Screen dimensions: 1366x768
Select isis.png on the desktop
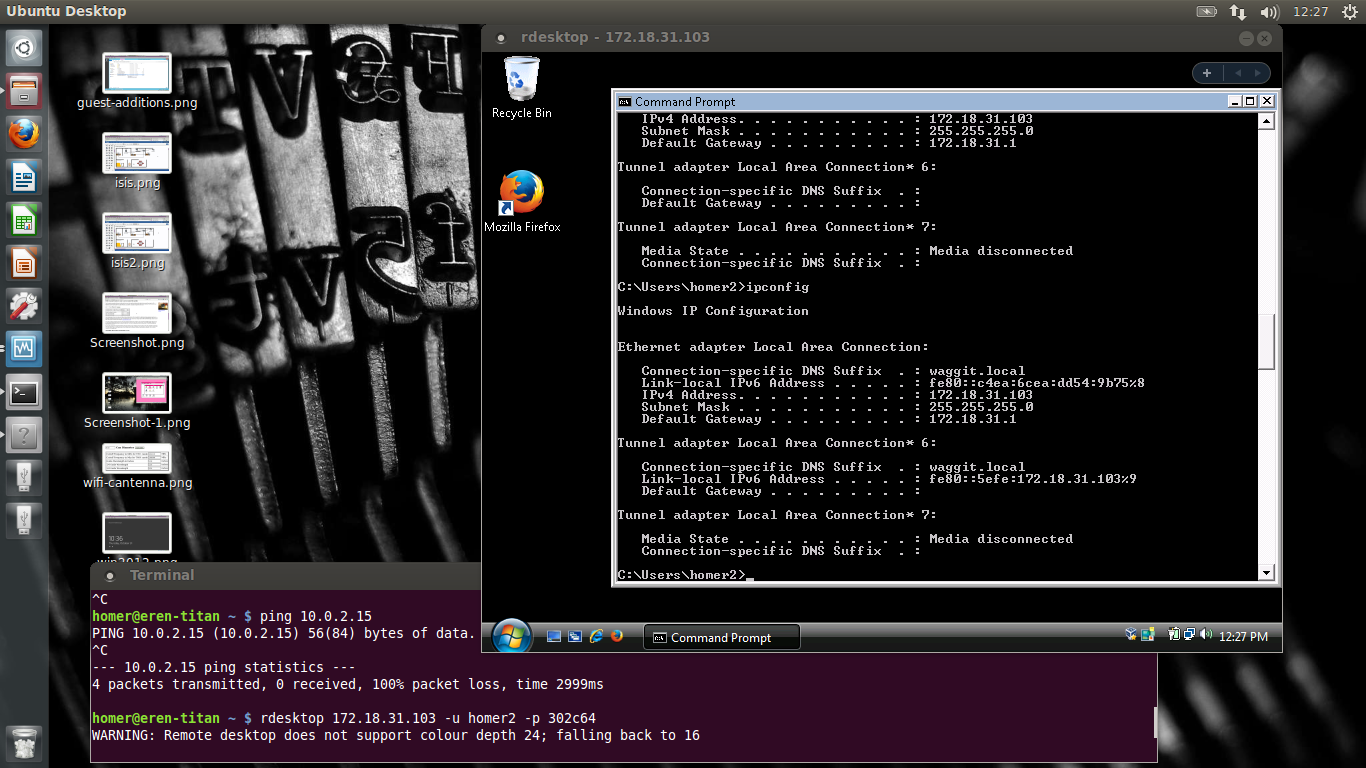coord(137,162)
